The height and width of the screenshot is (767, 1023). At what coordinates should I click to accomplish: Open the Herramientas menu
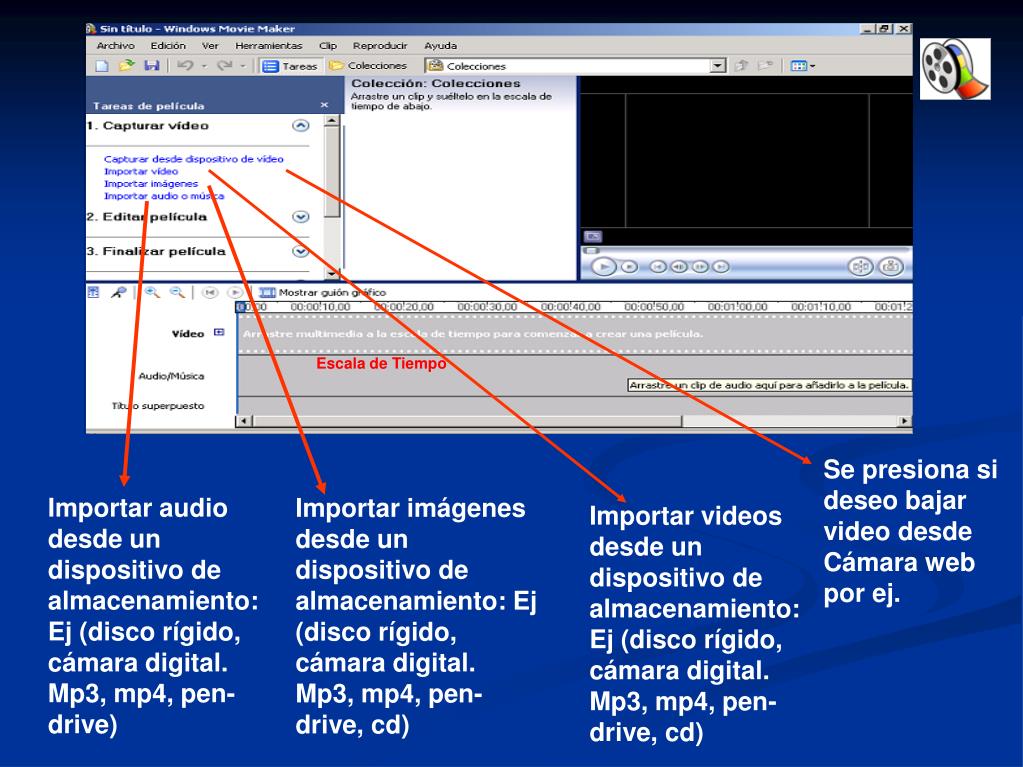269,46
